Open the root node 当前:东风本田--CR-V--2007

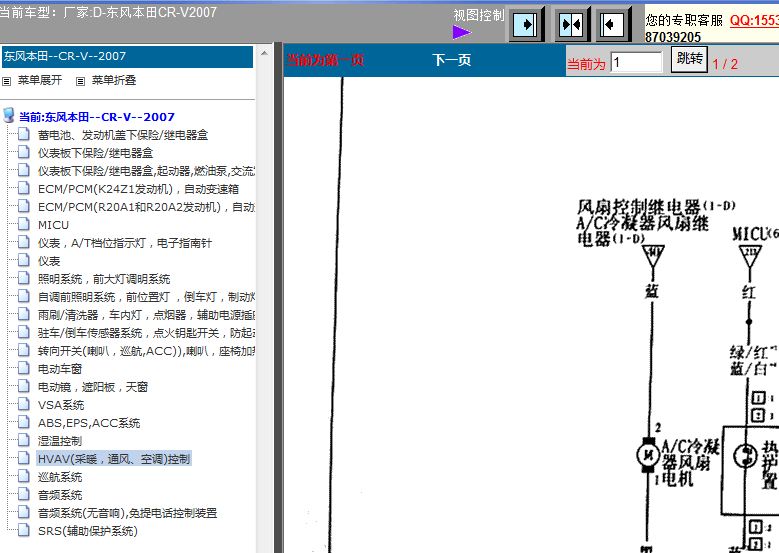tap(97, 117)
